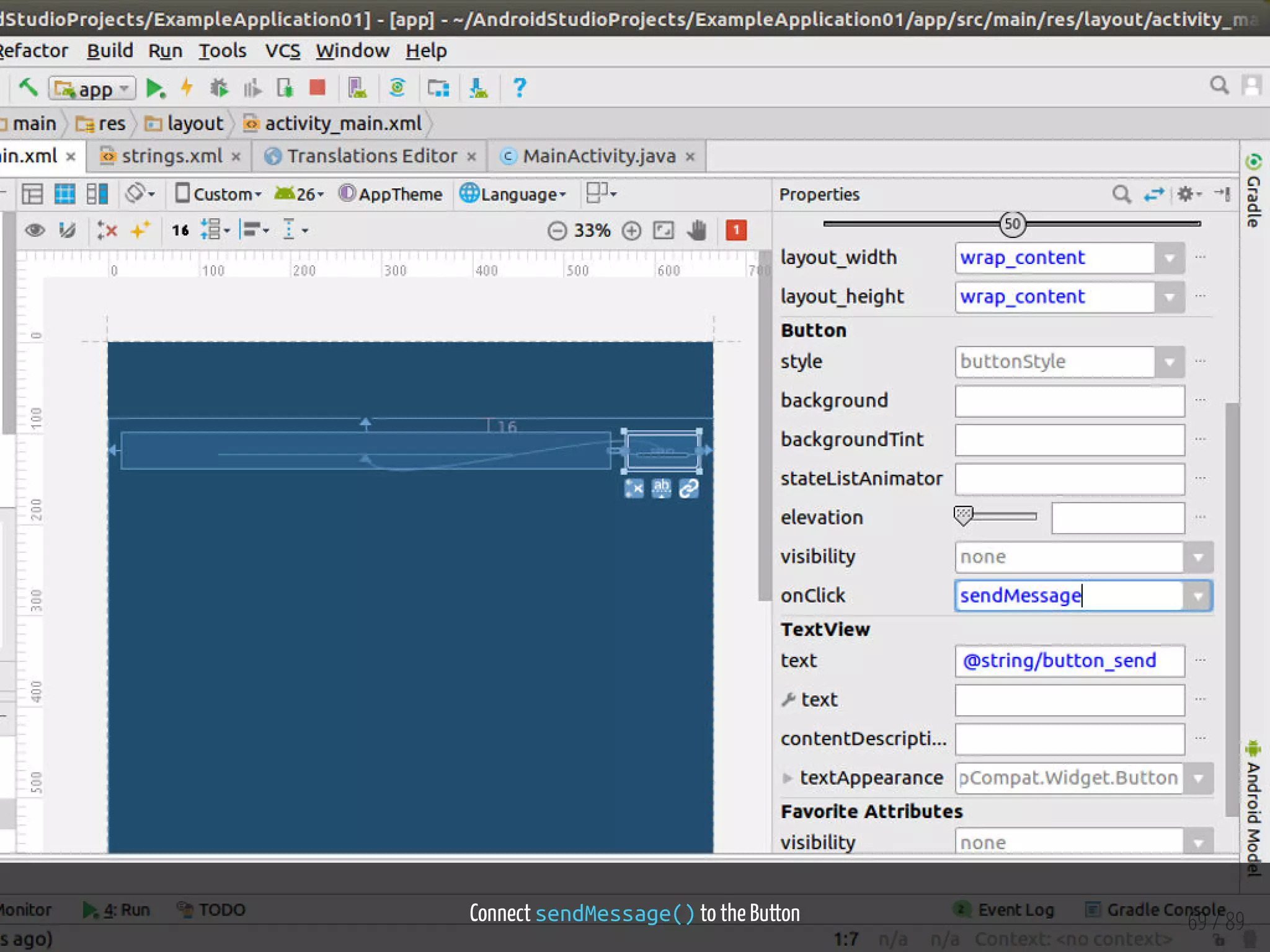Search everywhere with the magnifier icon
The image size is (1270, 952).
tap(1219, 86)
